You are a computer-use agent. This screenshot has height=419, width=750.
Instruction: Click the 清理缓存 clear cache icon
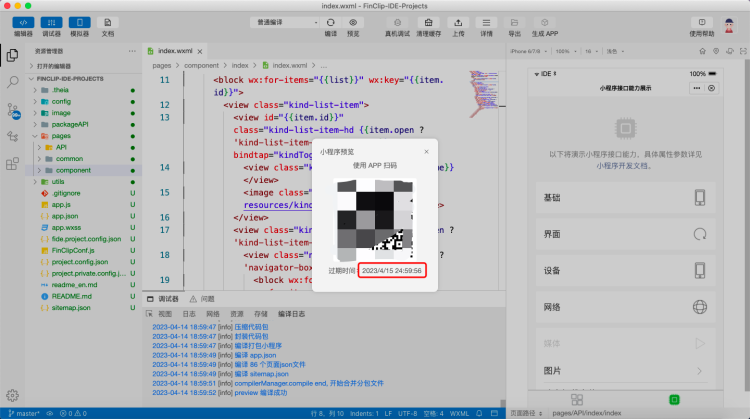tap(429, 22)
